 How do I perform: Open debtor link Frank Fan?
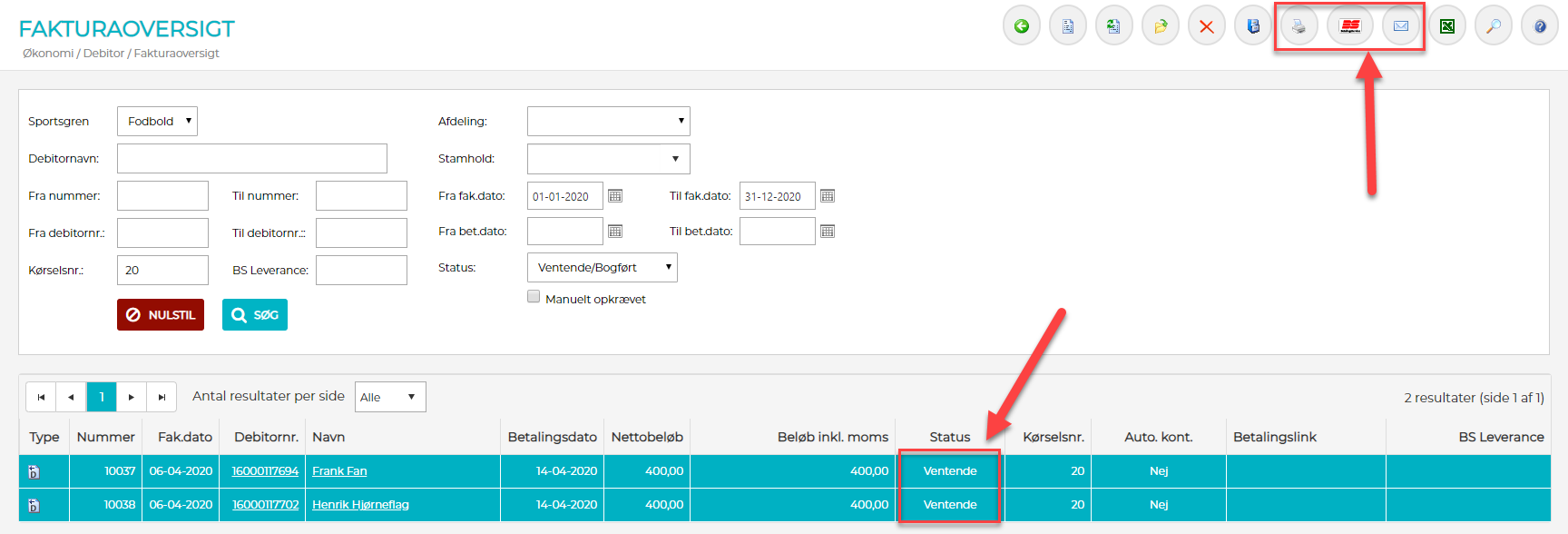click(x=339, y=471)
